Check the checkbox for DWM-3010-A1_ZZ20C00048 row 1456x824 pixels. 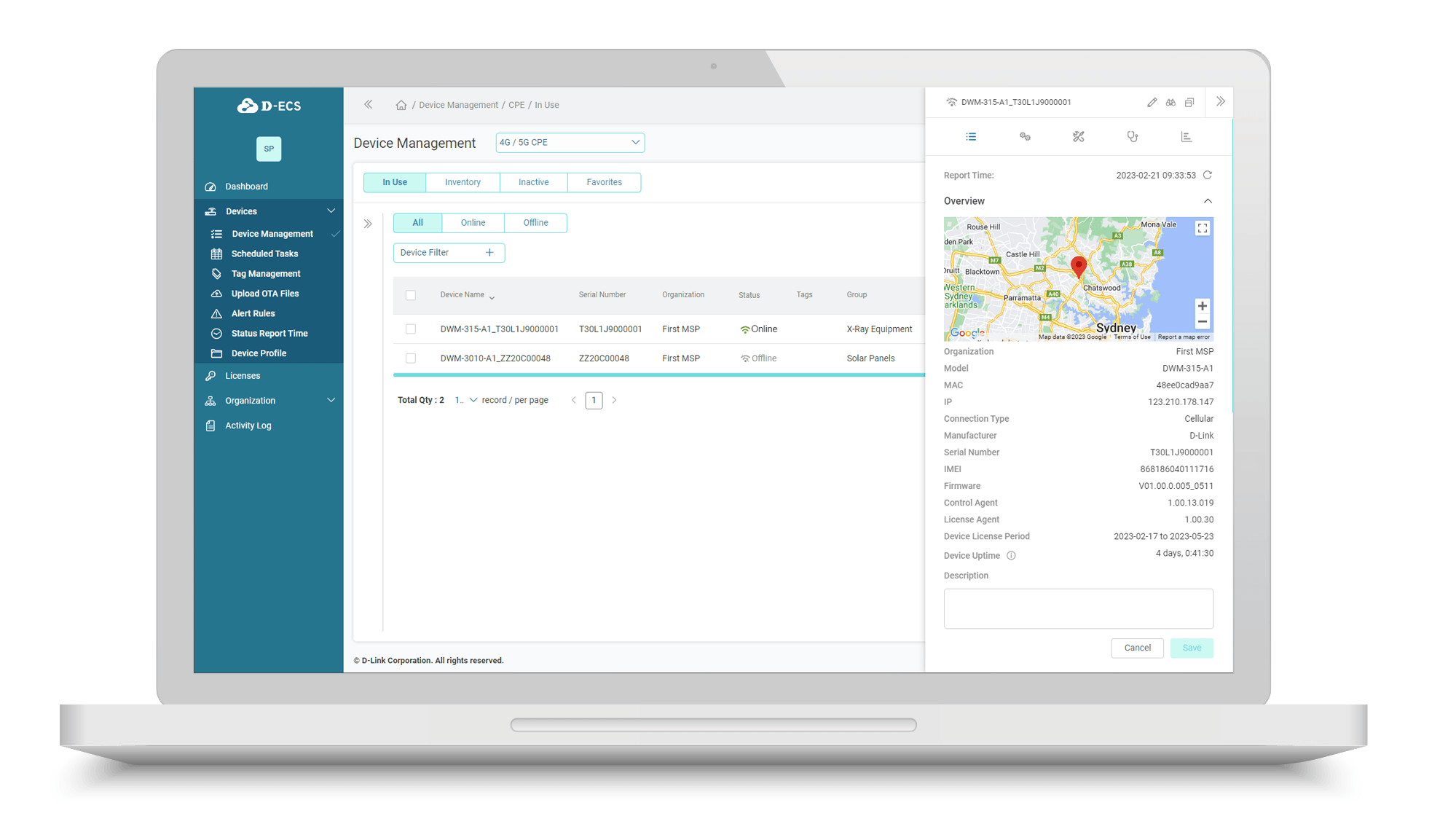(411, 358)
